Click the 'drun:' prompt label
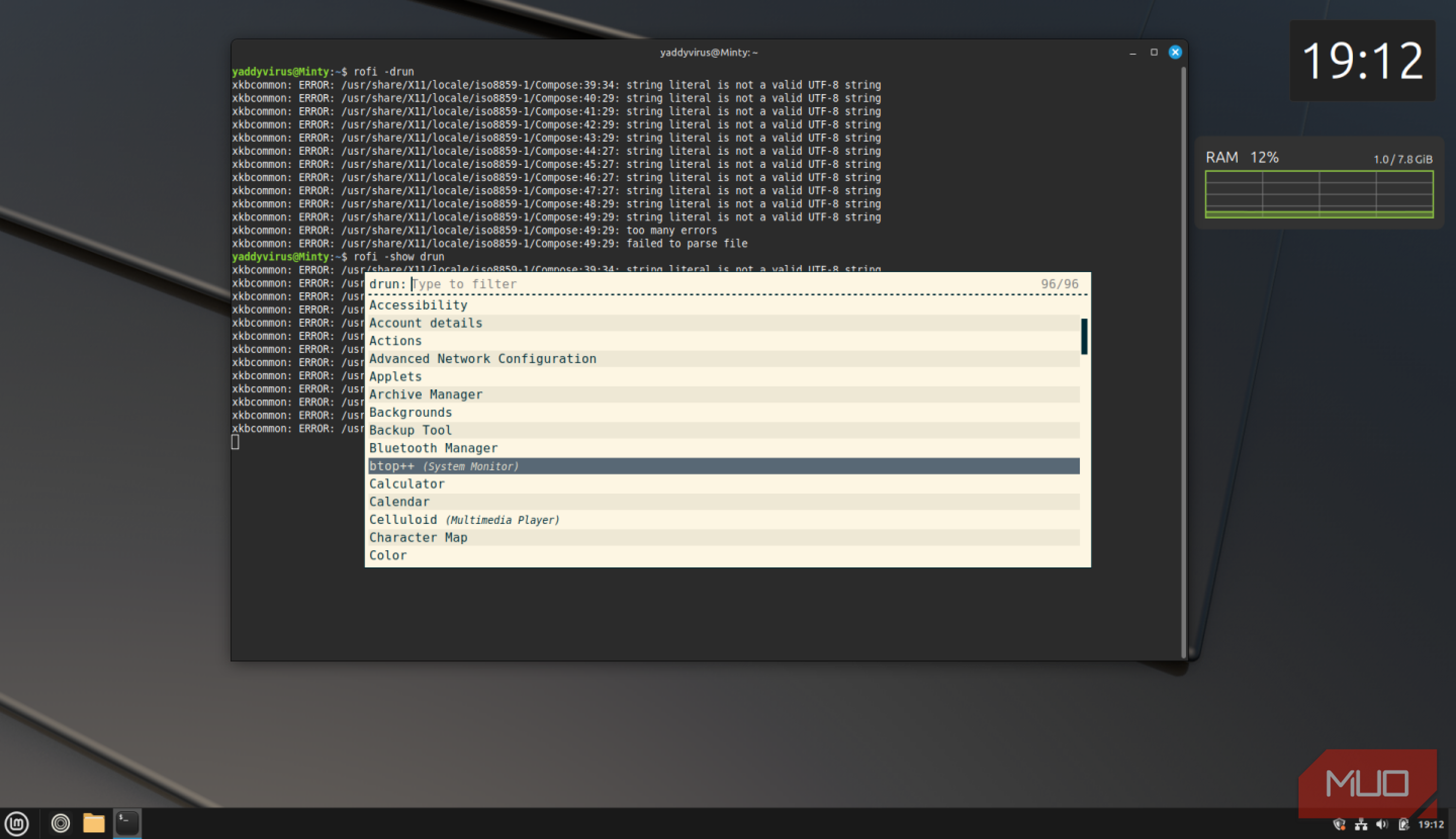Screen dimensions: 1456x839 pyautogui.click(x=388, y=284)
